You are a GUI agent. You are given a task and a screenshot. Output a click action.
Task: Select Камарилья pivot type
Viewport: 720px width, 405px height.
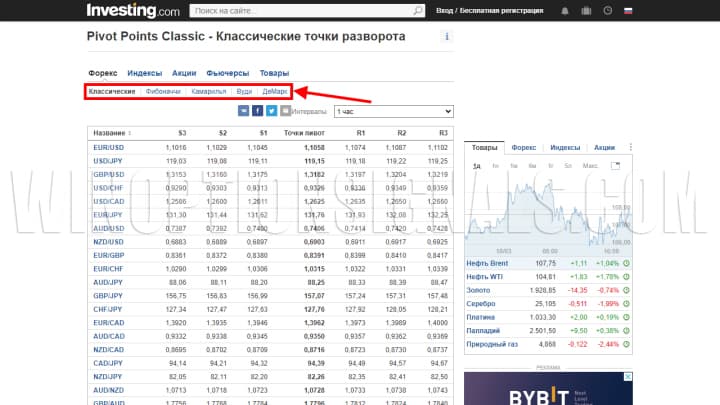(x=209, y=91)
